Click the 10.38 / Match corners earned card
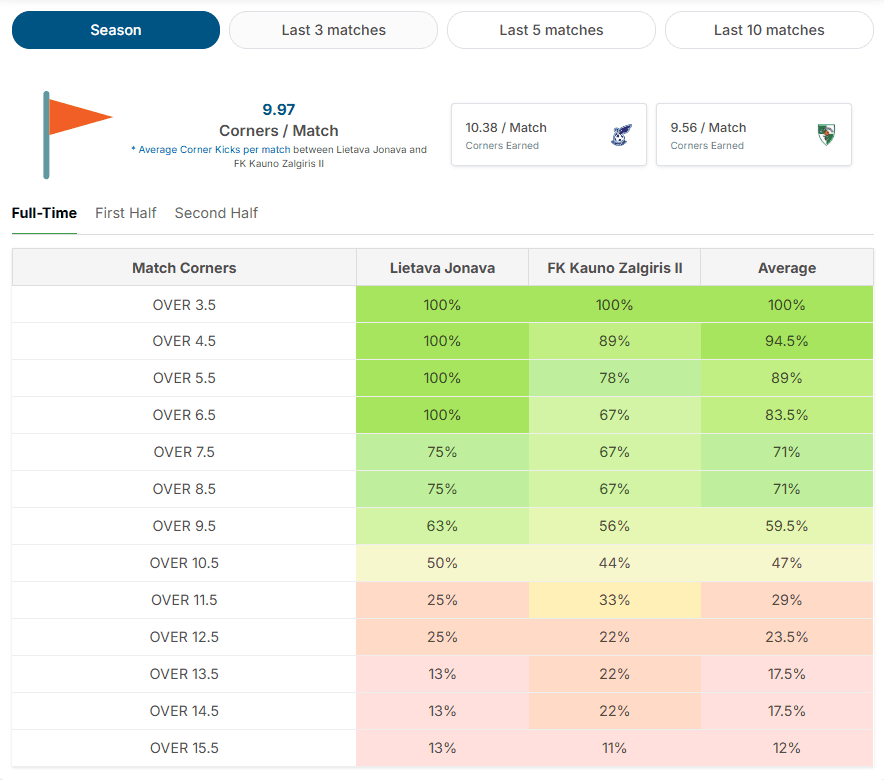This screenshot has height=780, width=884. (x=549, y=135)
